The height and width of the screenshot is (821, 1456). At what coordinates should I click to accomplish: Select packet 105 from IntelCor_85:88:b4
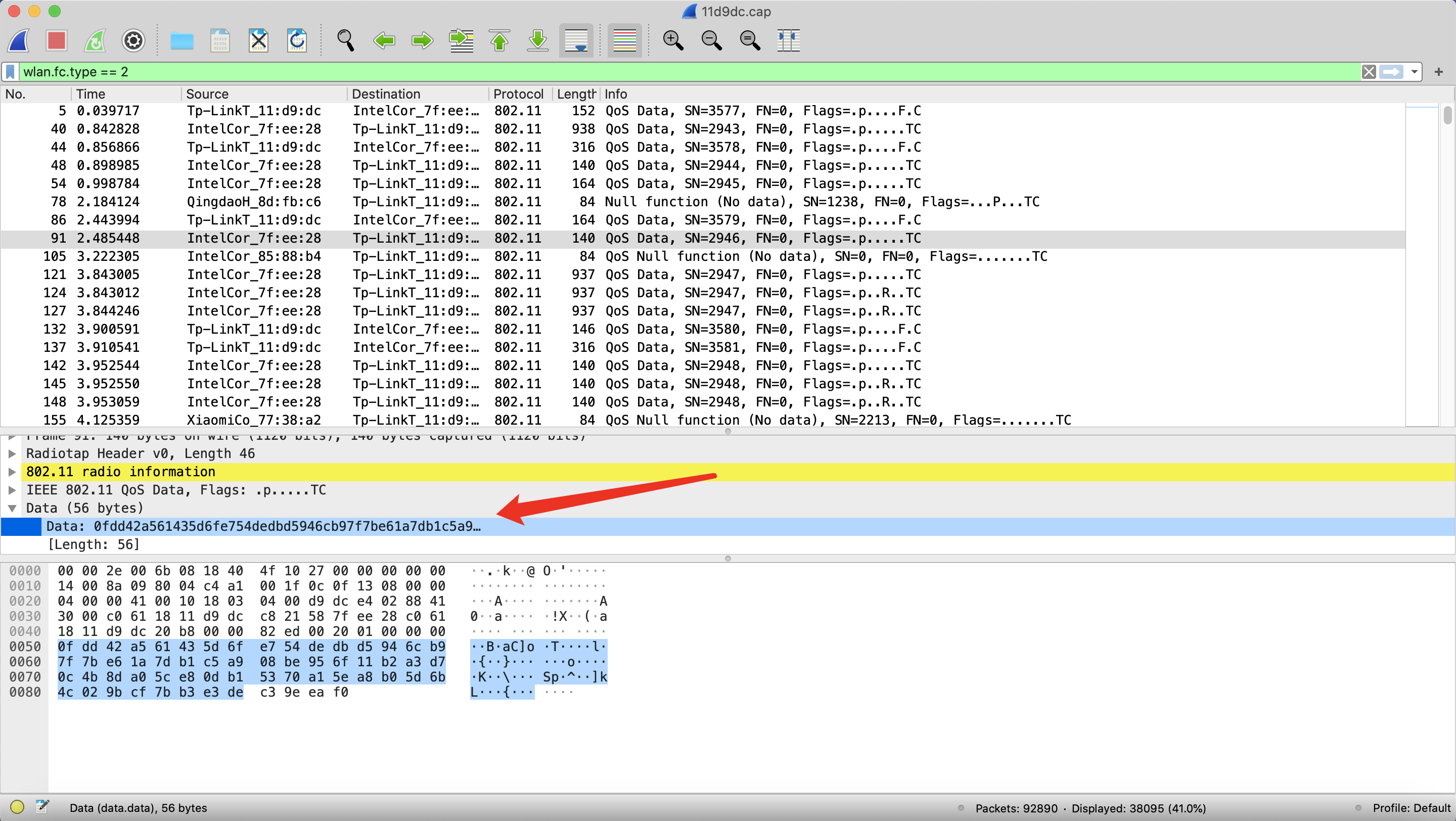703,256
